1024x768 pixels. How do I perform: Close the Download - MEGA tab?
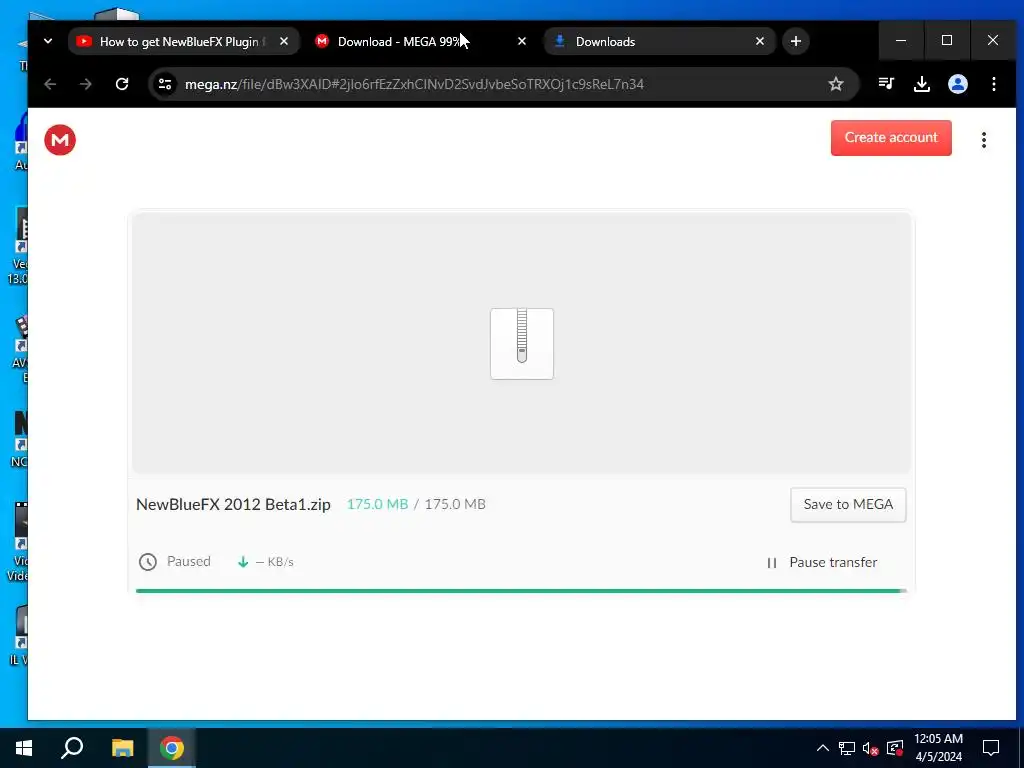click(521, 41)
